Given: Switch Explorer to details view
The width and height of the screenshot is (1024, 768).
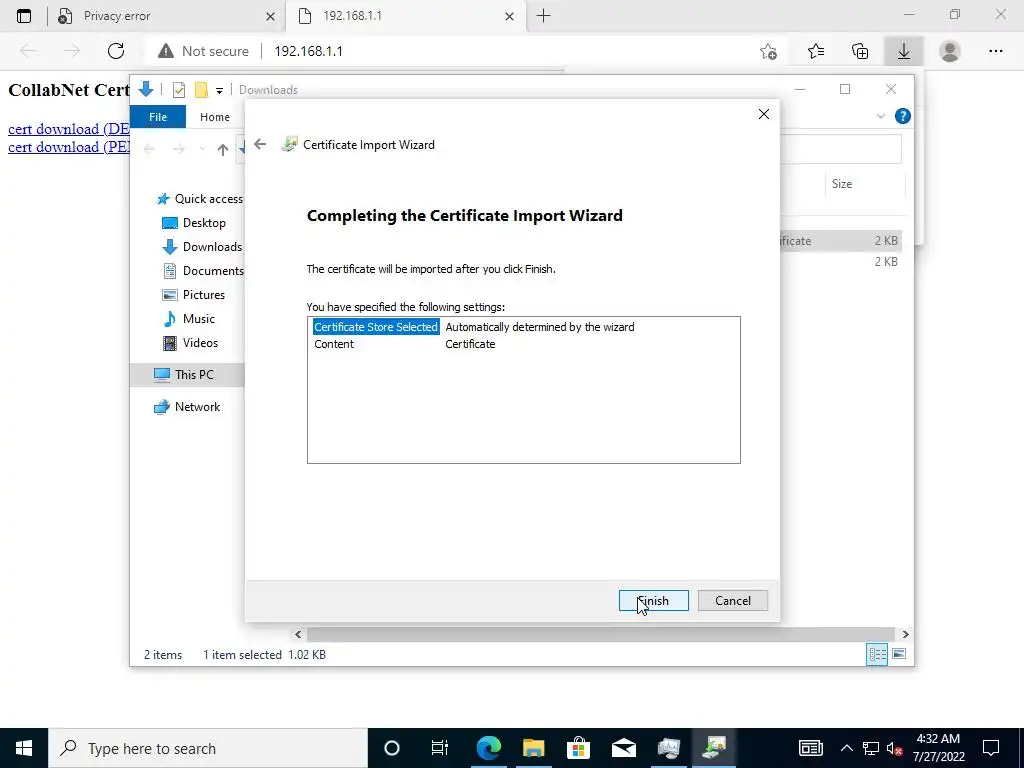Looking at the screenshot, I should [877, 654].
